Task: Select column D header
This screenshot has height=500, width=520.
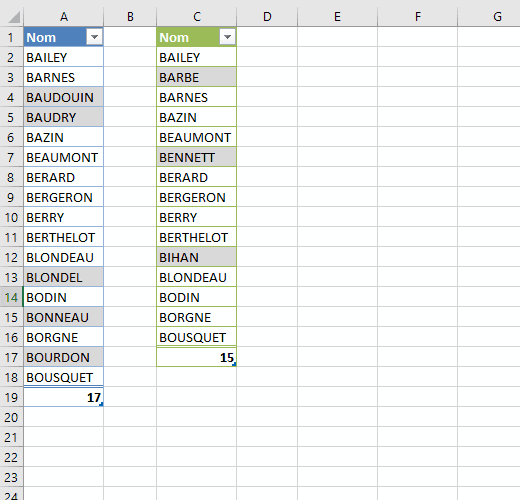Action: (x=267, y=16)
